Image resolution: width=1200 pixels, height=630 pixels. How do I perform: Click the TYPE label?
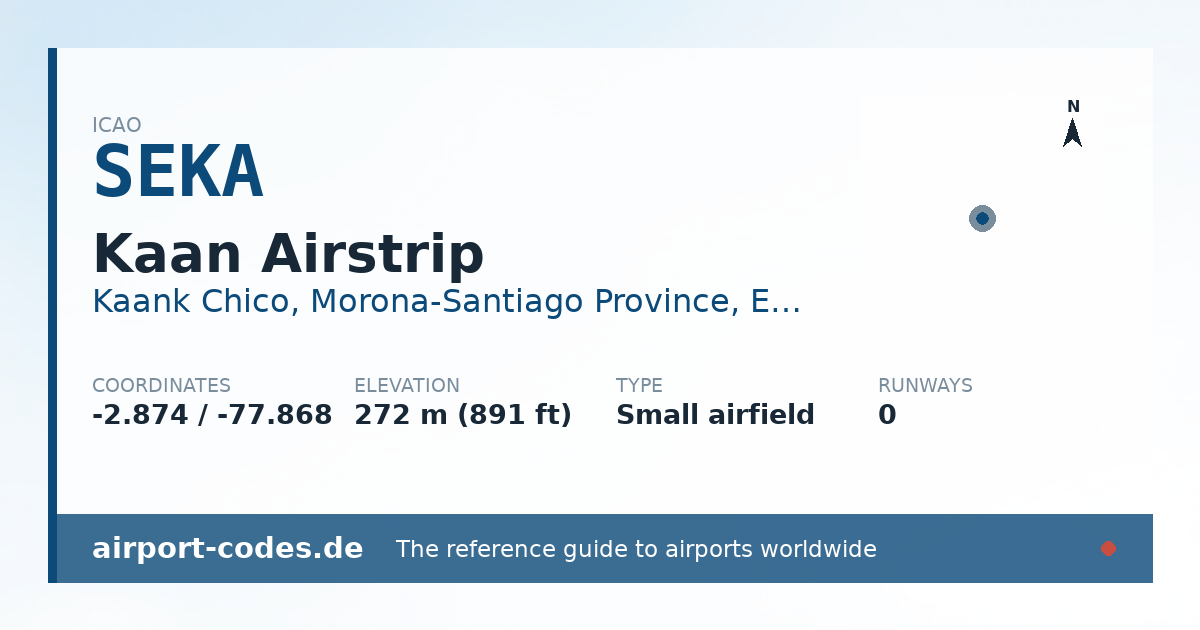click(639, 386)
